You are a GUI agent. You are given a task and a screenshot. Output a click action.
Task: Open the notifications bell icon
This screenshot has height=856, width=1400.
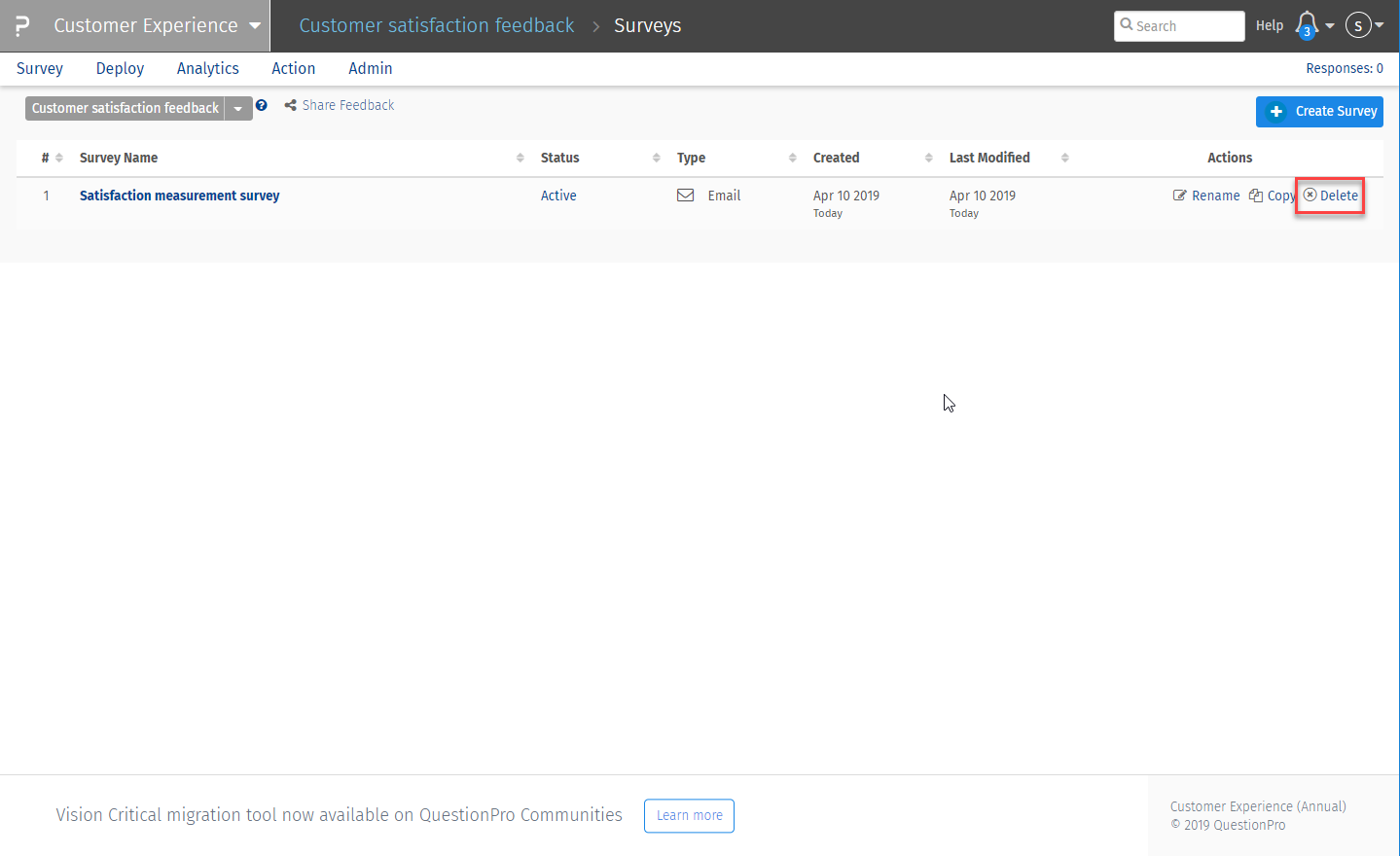point(1307,24)
